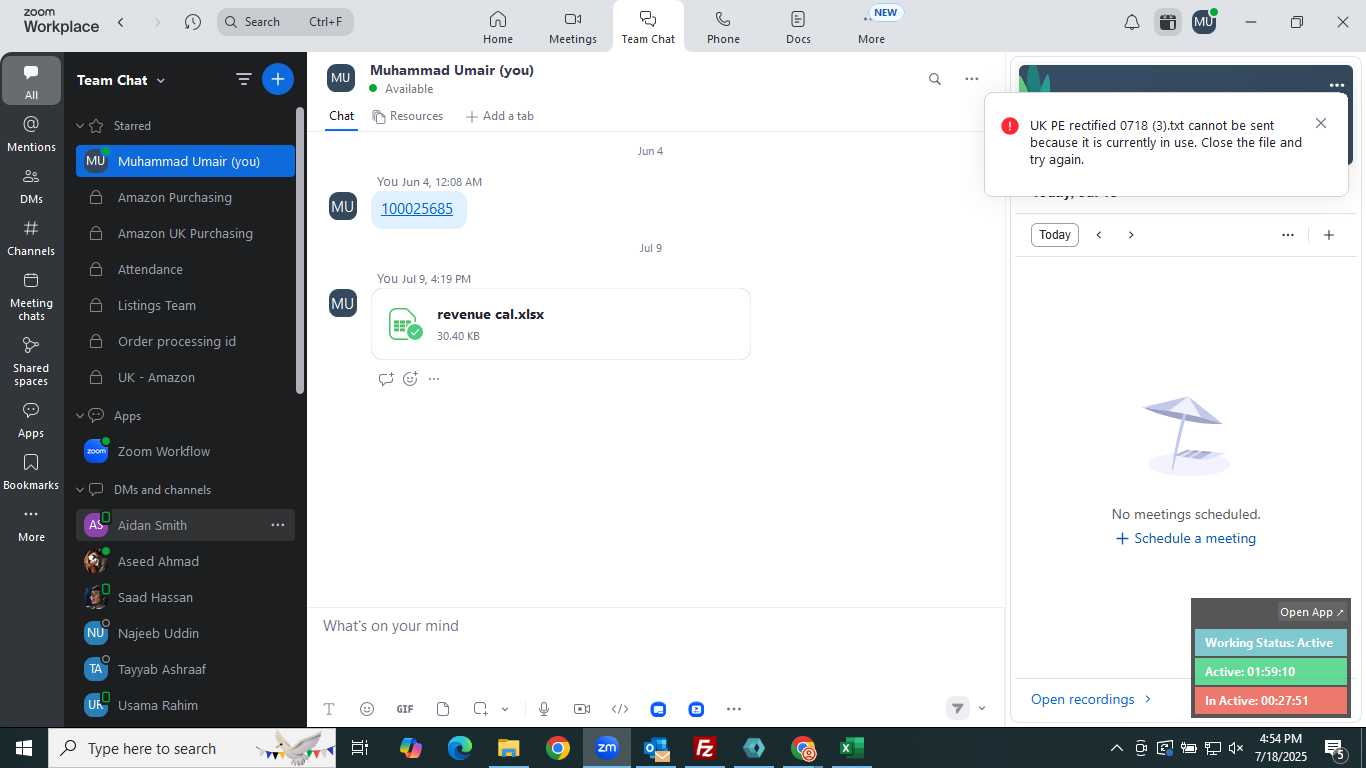Screen dimensions: 1366x768
Task: Open the Attendance channel
Action: (x=186, y=269)
